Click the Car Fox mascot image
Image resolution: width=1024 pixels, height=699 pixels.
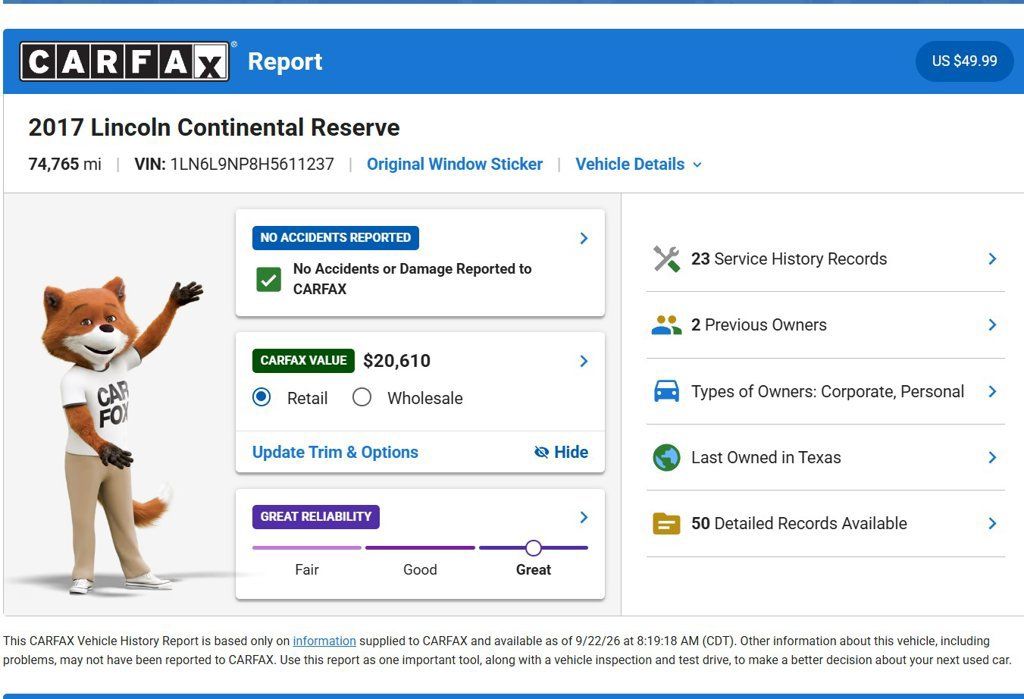click(x=121, y=434)
